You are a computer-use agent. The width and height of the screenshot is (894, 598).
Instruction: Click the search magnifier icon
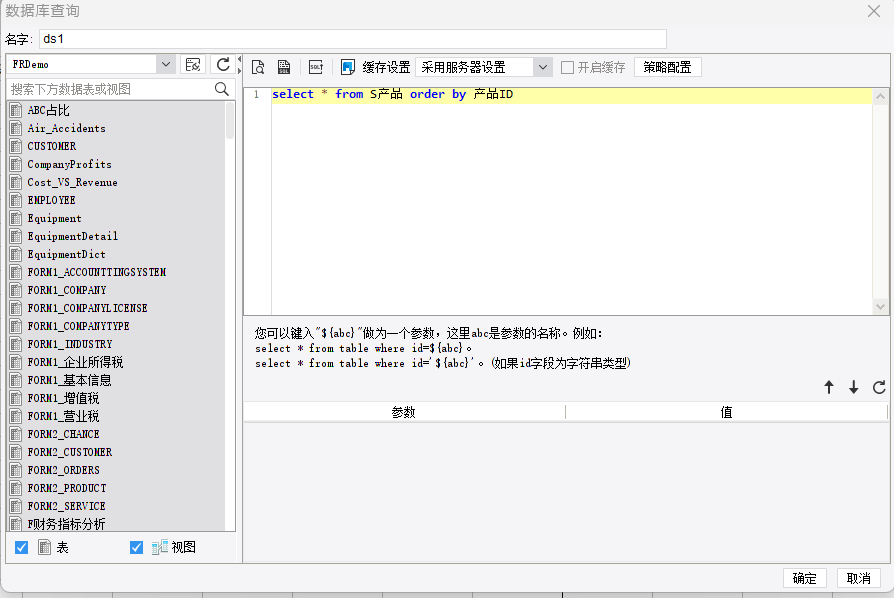coord(222,89)
